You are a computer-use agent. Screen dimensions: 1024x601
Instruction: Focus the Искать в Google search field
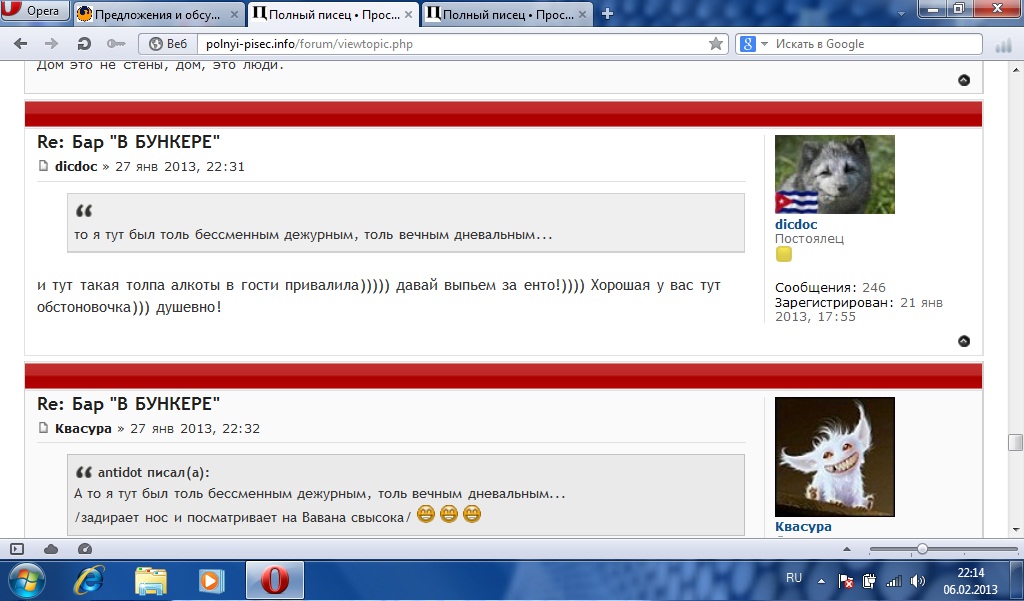tap(875, 44)
